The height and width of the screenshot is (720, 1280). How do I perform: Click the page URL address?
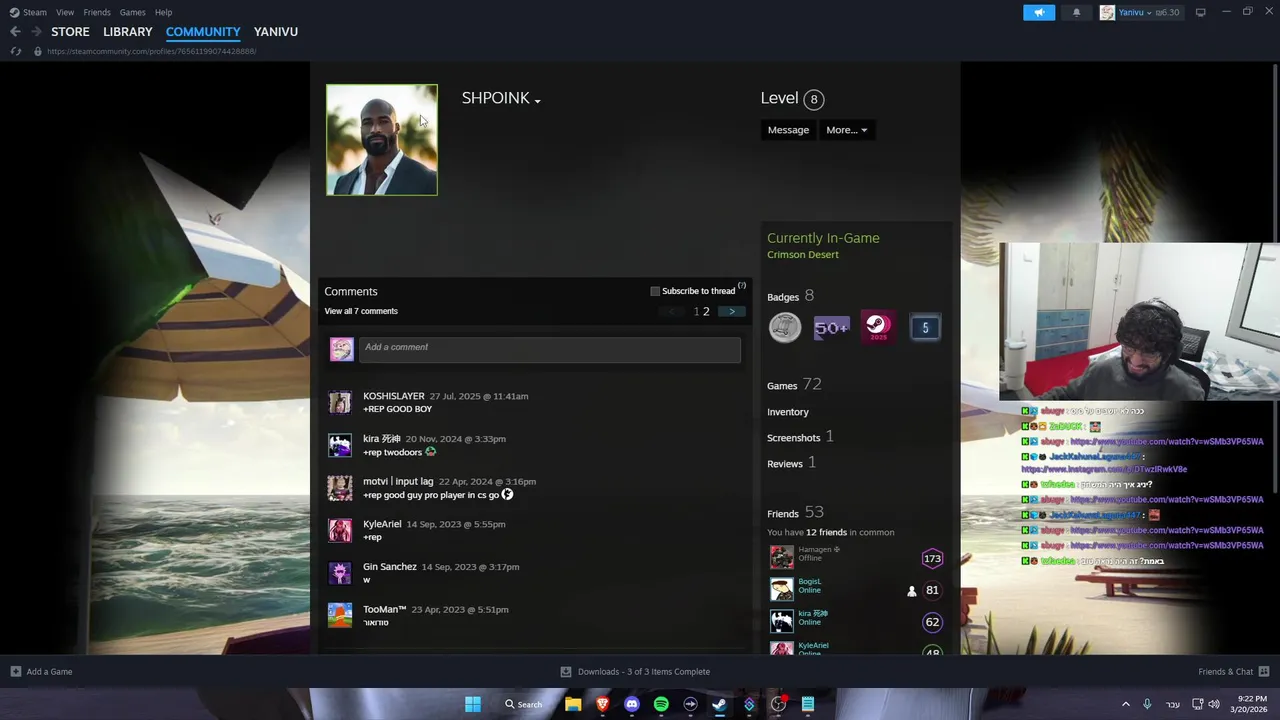pyautogui.click(x=151, y=51)
